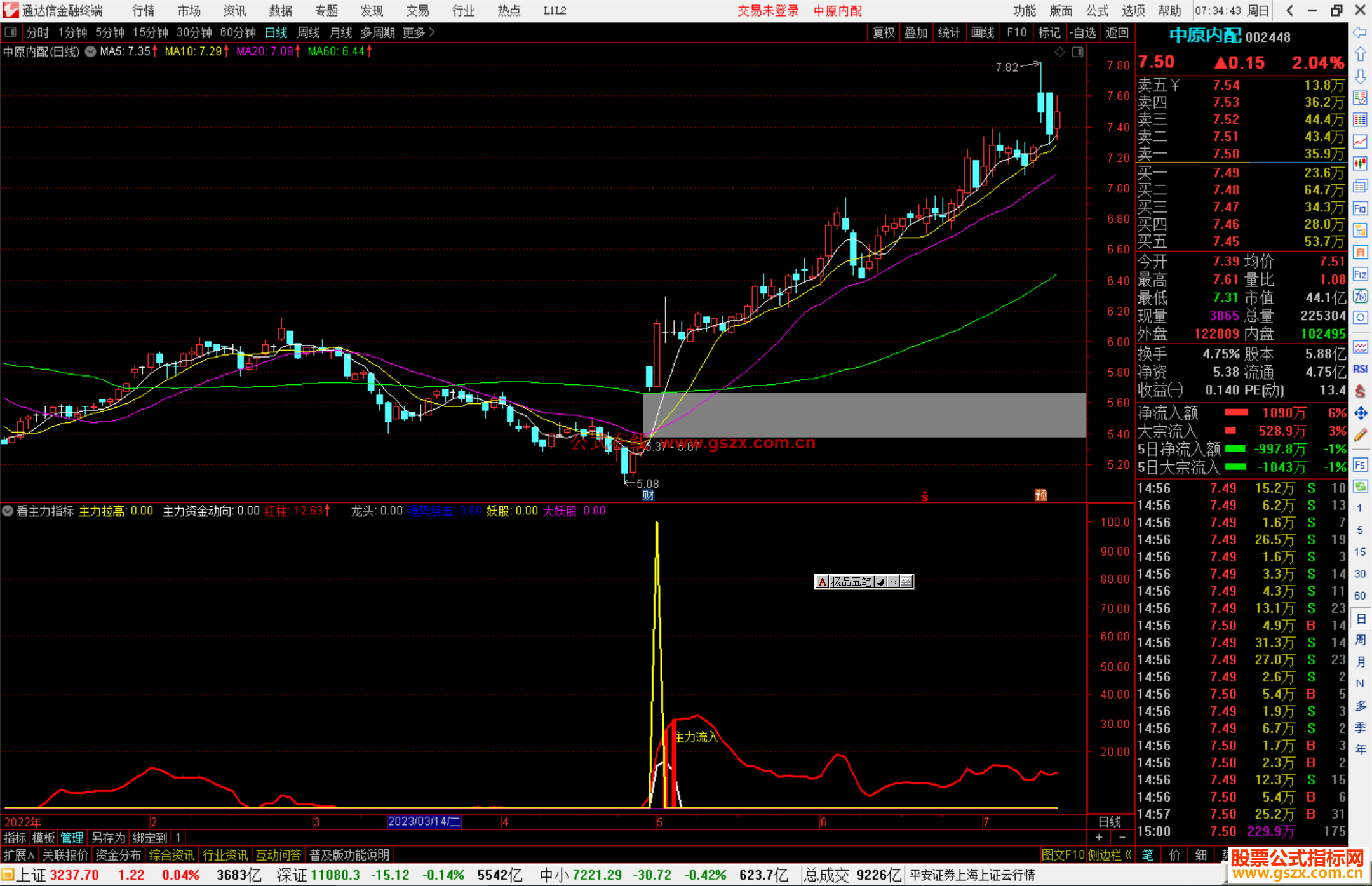Viewport: 1372px width, 886px height.
Task: Collapse the indicator menu beside 看主力指标
Action: tap(8, 511)
